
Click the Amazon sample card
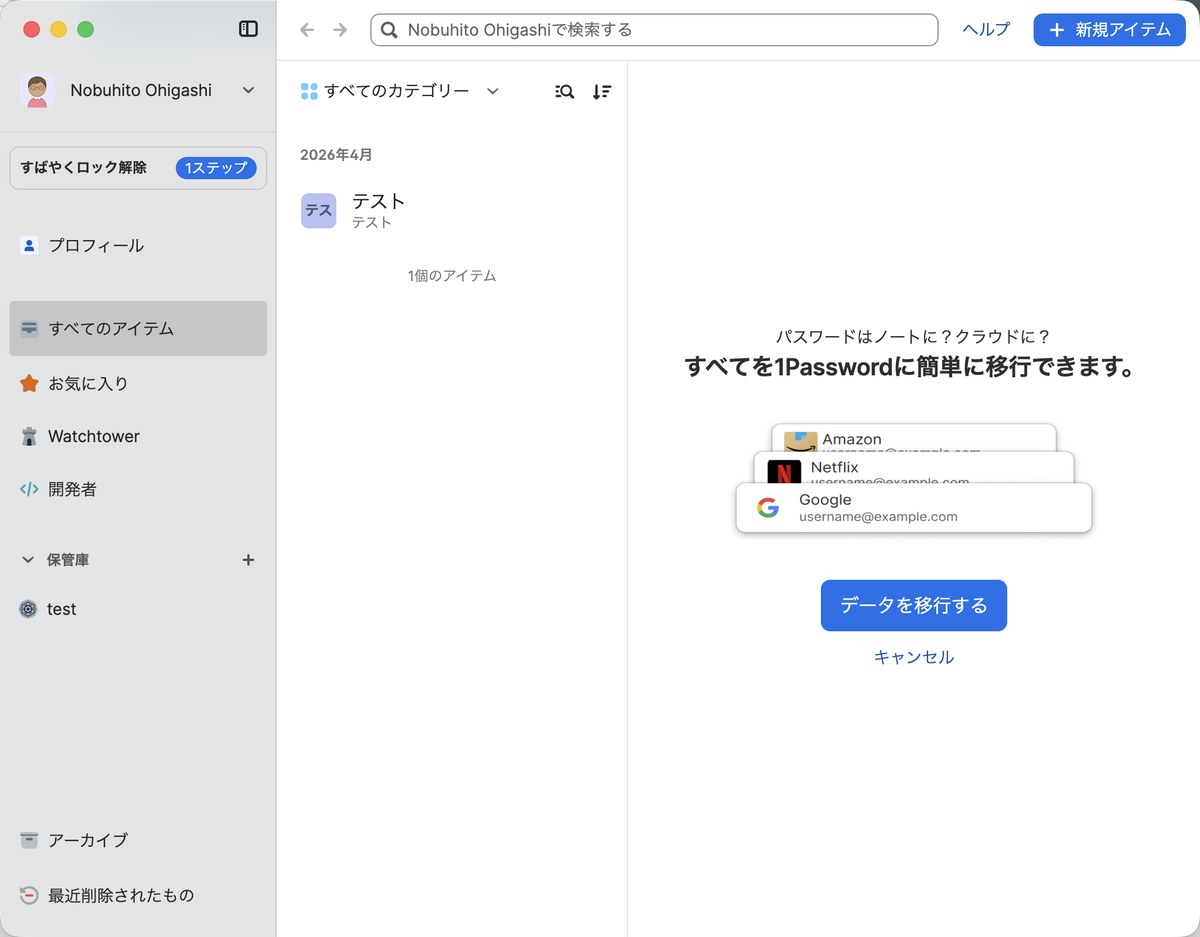(913, 438)
